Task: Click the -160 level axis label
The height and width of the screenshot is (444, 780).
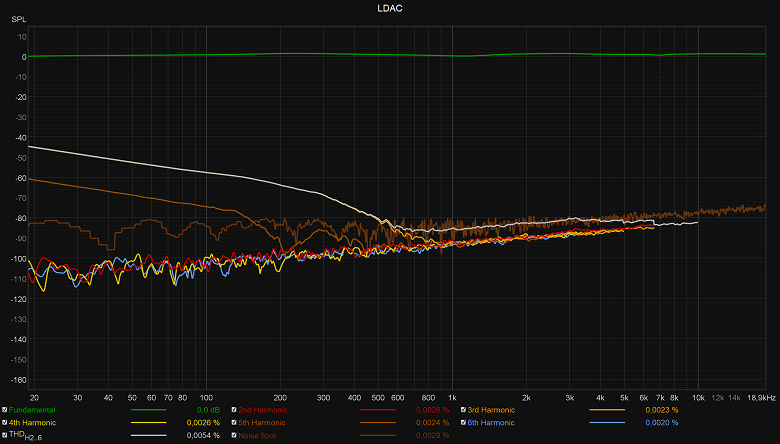Action: [18, 380]
